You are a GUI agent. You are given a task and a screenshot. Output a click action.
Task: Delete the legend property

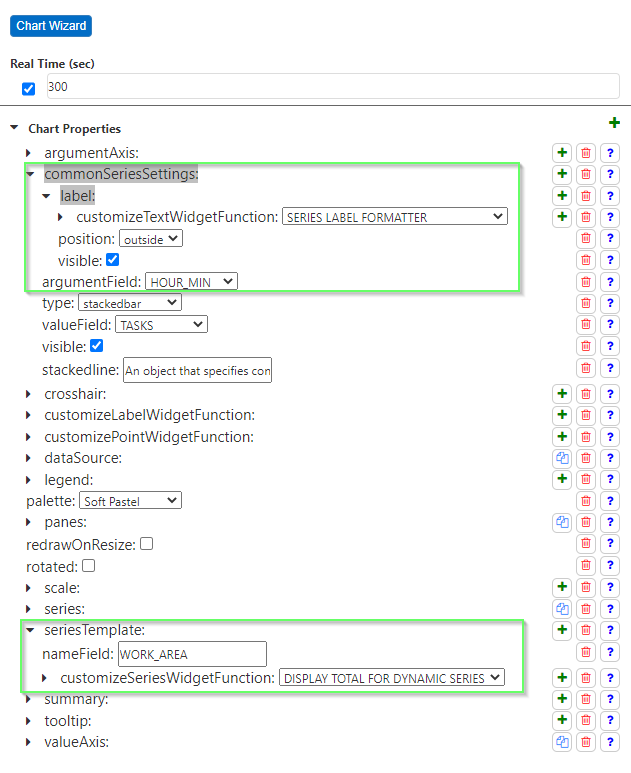click(586, 480)
